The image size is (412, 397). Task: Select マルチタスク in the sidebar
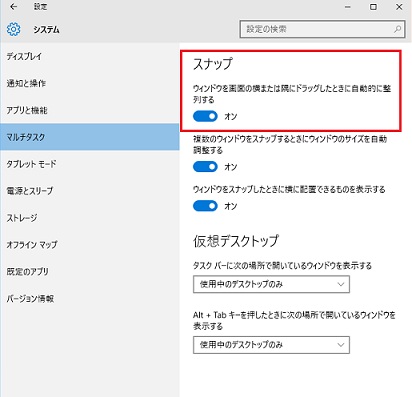click(89, 137)
